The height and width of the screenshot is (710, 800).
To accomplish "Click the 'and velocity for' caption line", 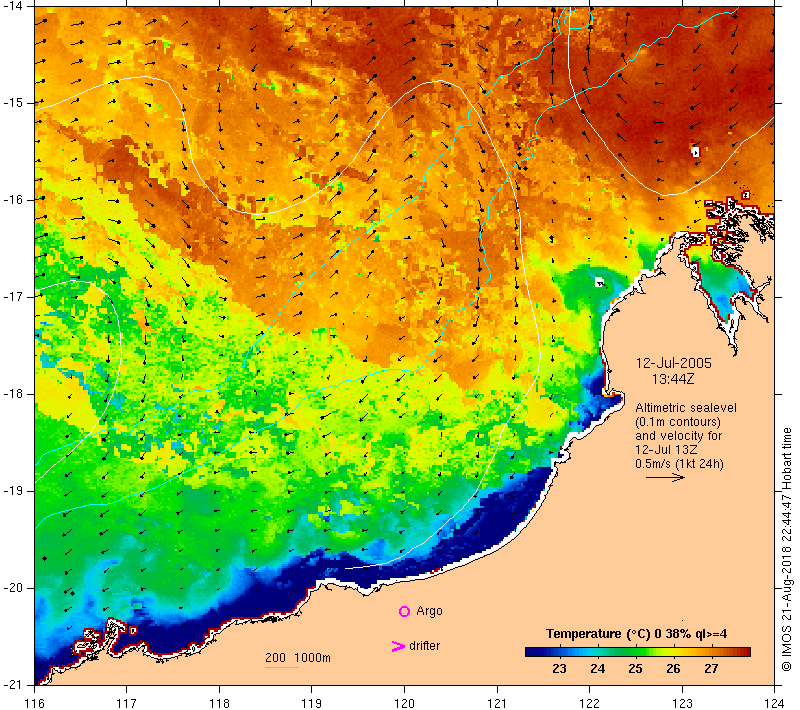I will click(679, 436).
